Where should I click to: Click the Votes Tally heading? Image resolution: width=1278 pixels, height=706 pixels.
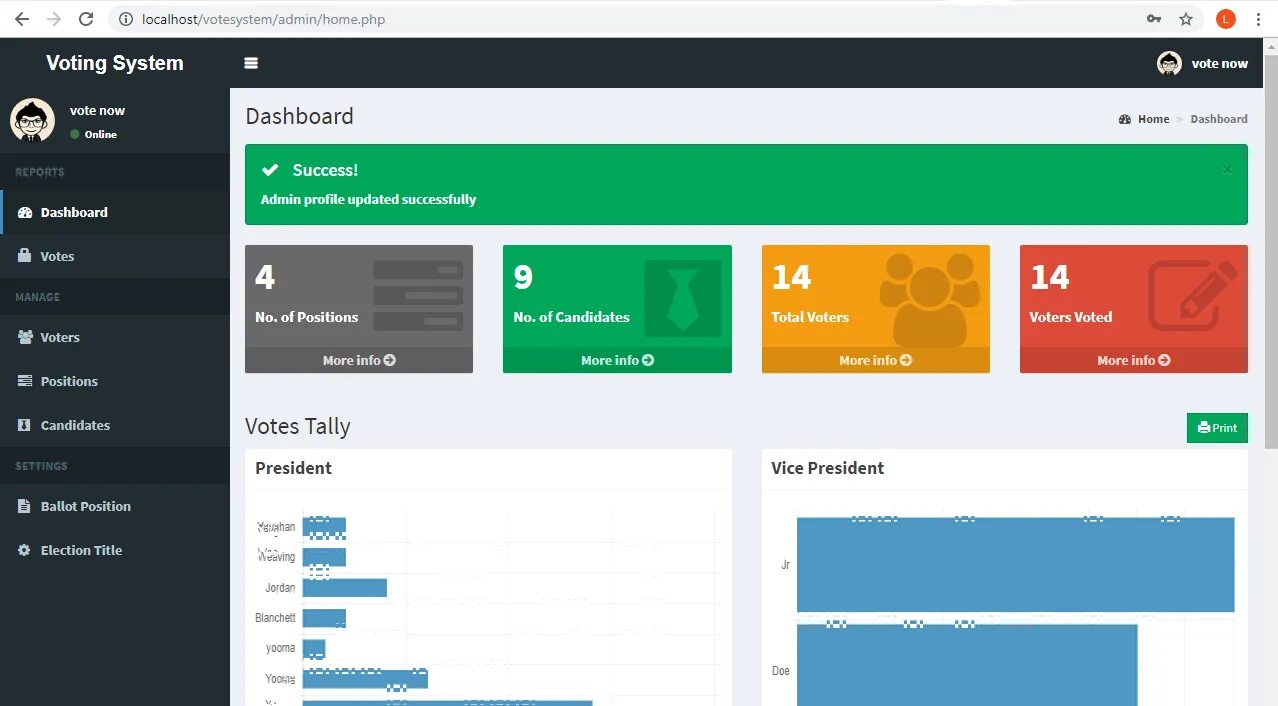coord(298,427)
